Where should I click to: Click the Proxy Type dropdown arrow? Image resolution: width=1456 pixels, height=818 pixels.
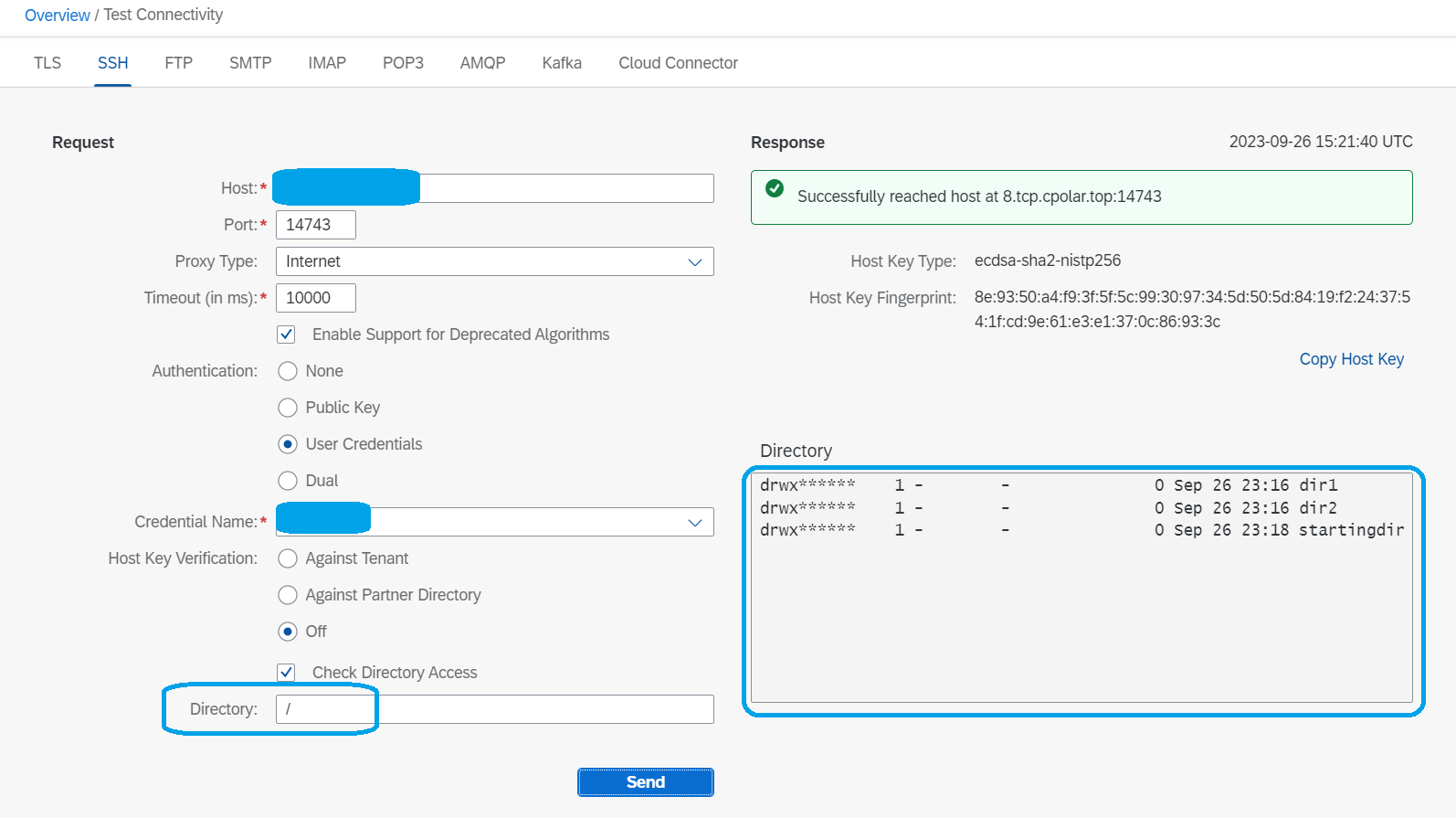pyautogui.click(x=695, y=261)
